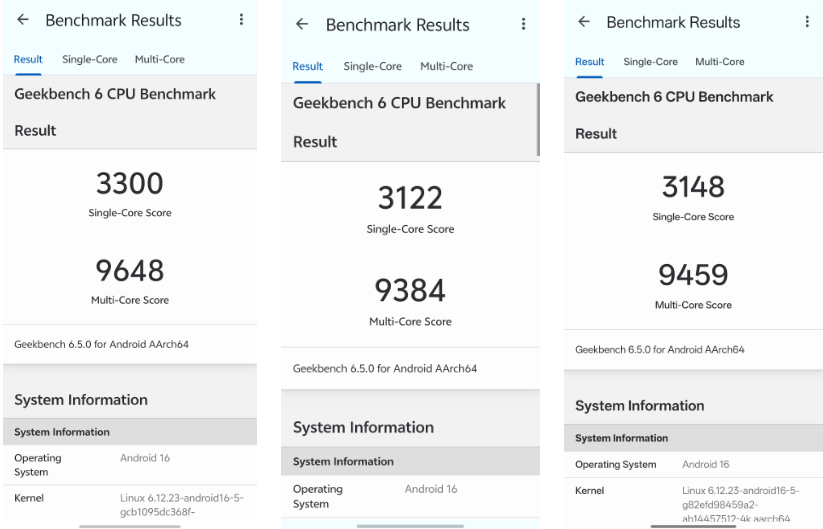The image size is (823, 529).
Task: Open overflow menu on left screen
Action: point(241,20)
